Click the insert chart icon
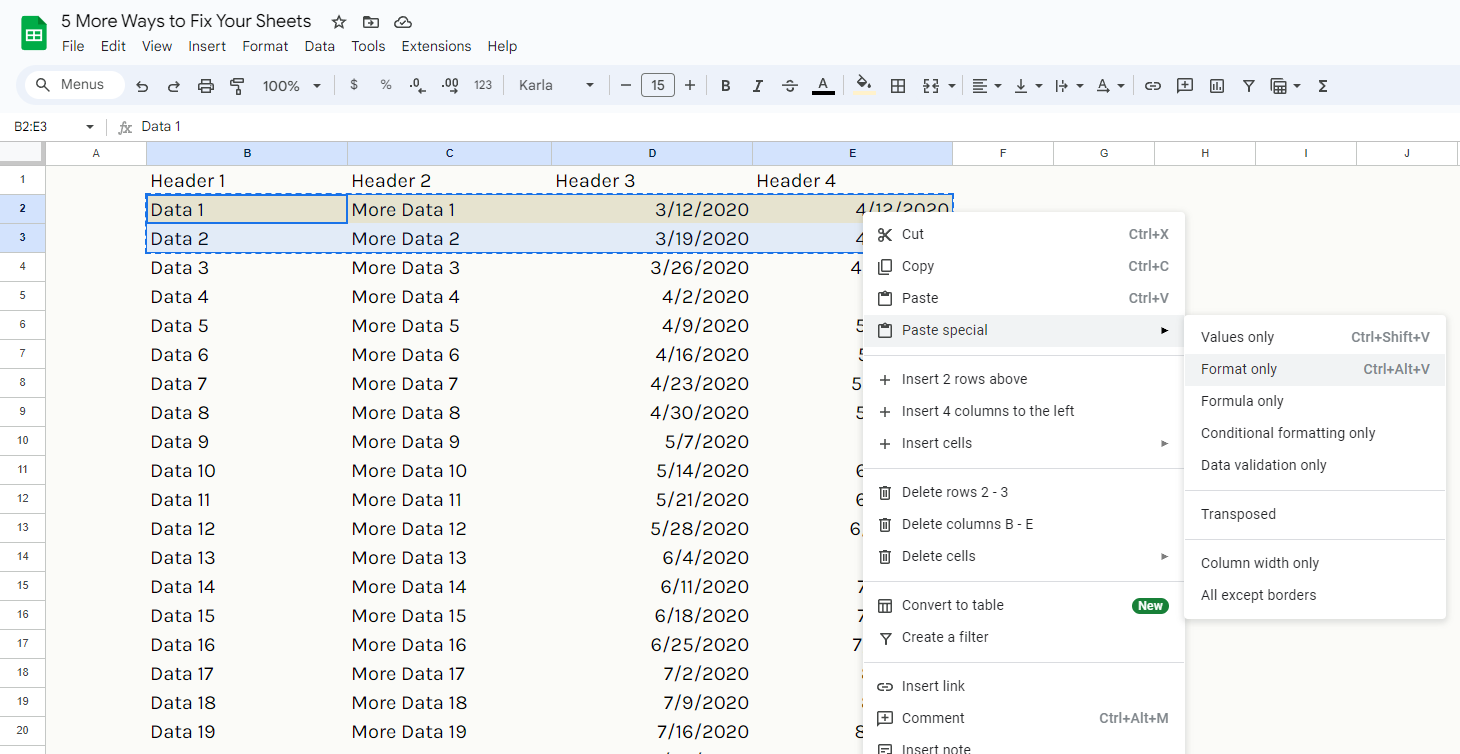This screenshot has width=1460, height=754. pos(1217,86)
